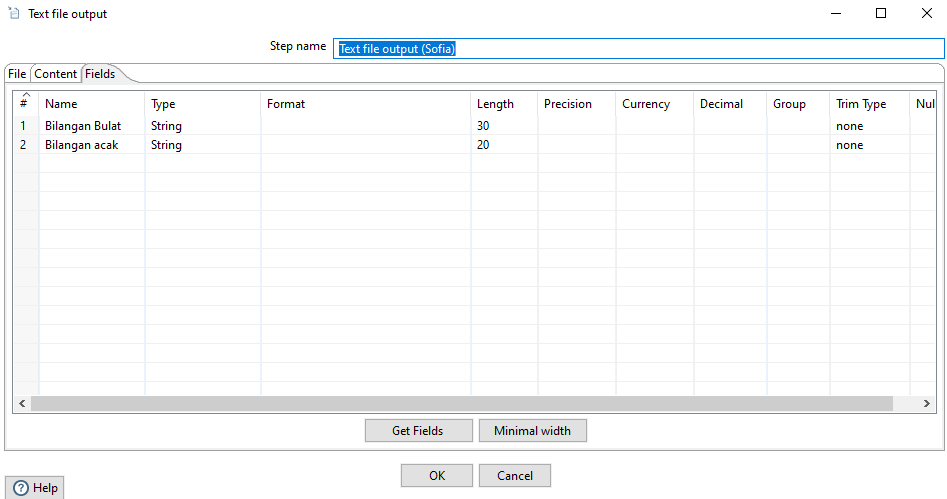Select row number 1
The image size is (947, 499).
[x=26, y=126]
